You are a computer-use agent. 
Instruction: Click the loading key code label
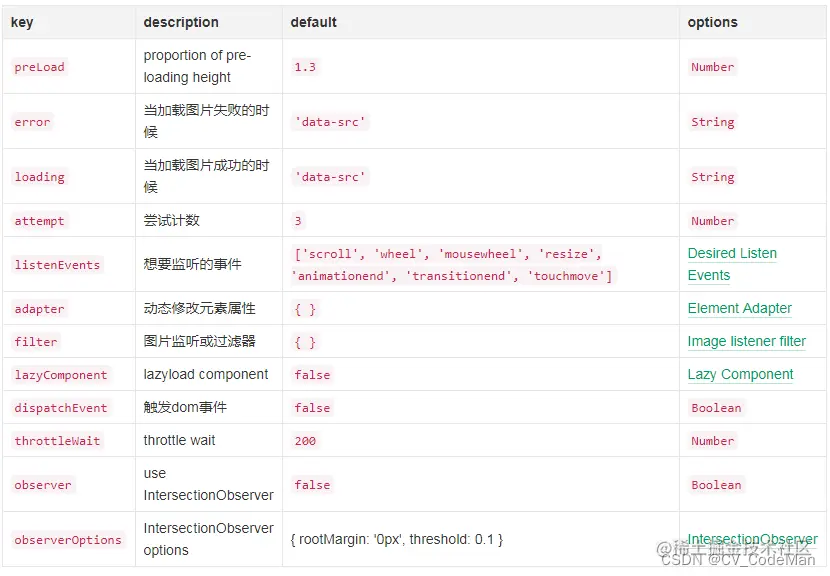(39, 177)
